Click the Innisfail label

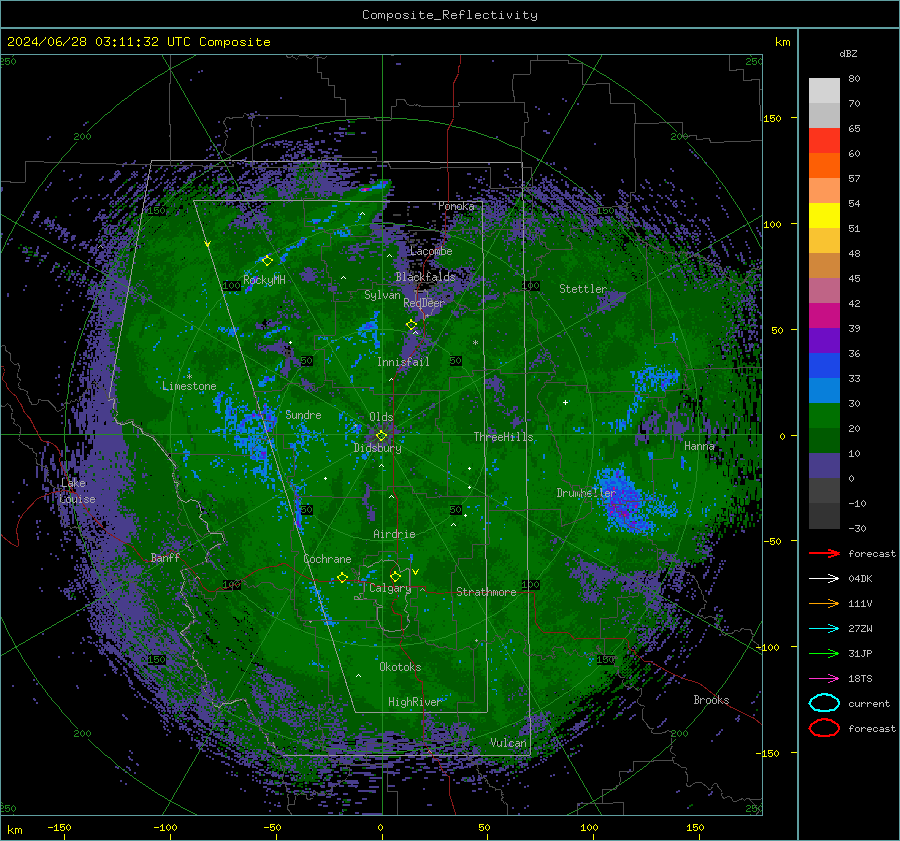pyautogui.click(x=403, y=362)
